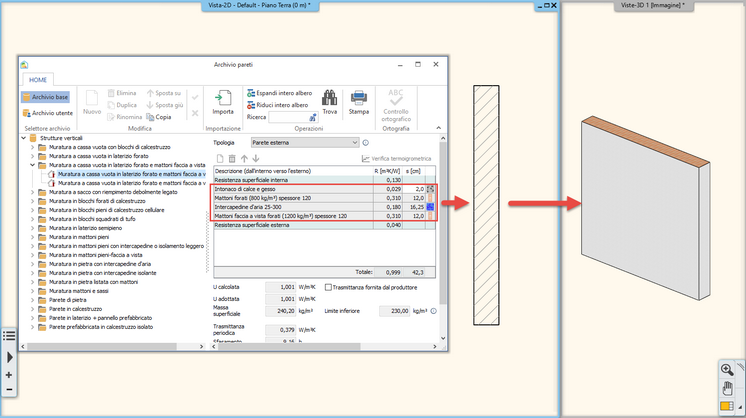The image size is (746, 418).
Task: Click Rinomina in the ribbon
Action: point(125,117)
